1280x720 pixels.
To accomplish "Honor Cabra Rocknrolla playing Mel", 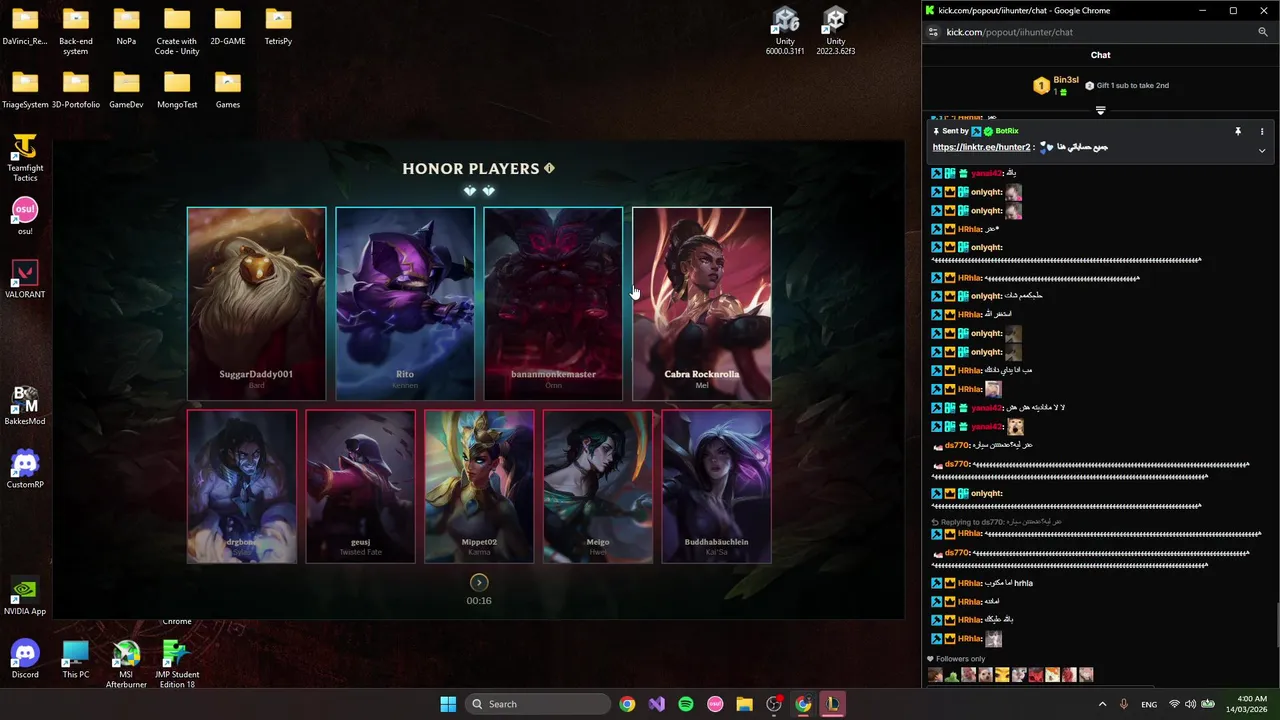I will click(x=702, y=304).
